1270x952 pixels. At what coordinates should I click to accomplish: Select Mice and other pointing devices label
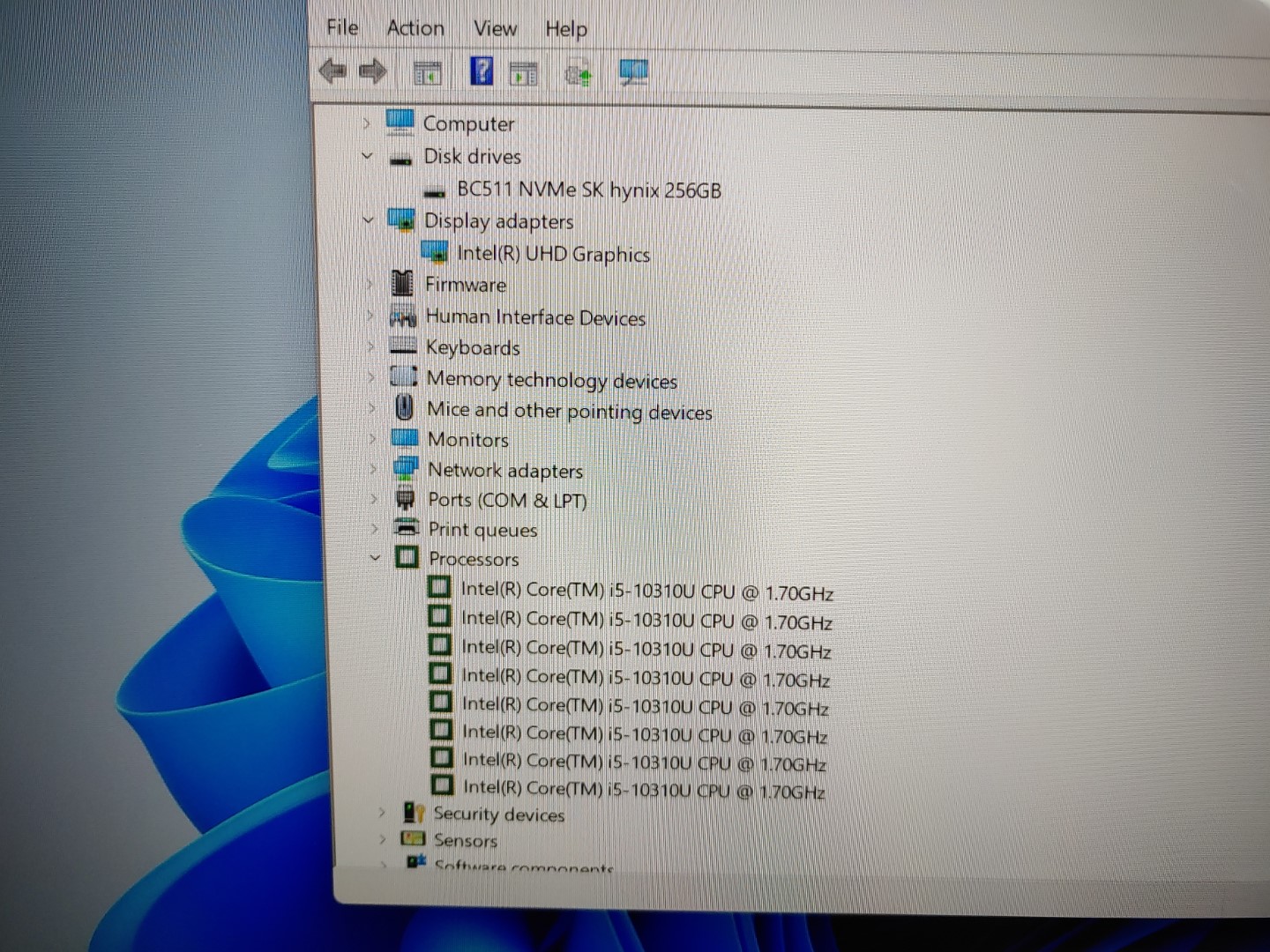click(570, 411)
